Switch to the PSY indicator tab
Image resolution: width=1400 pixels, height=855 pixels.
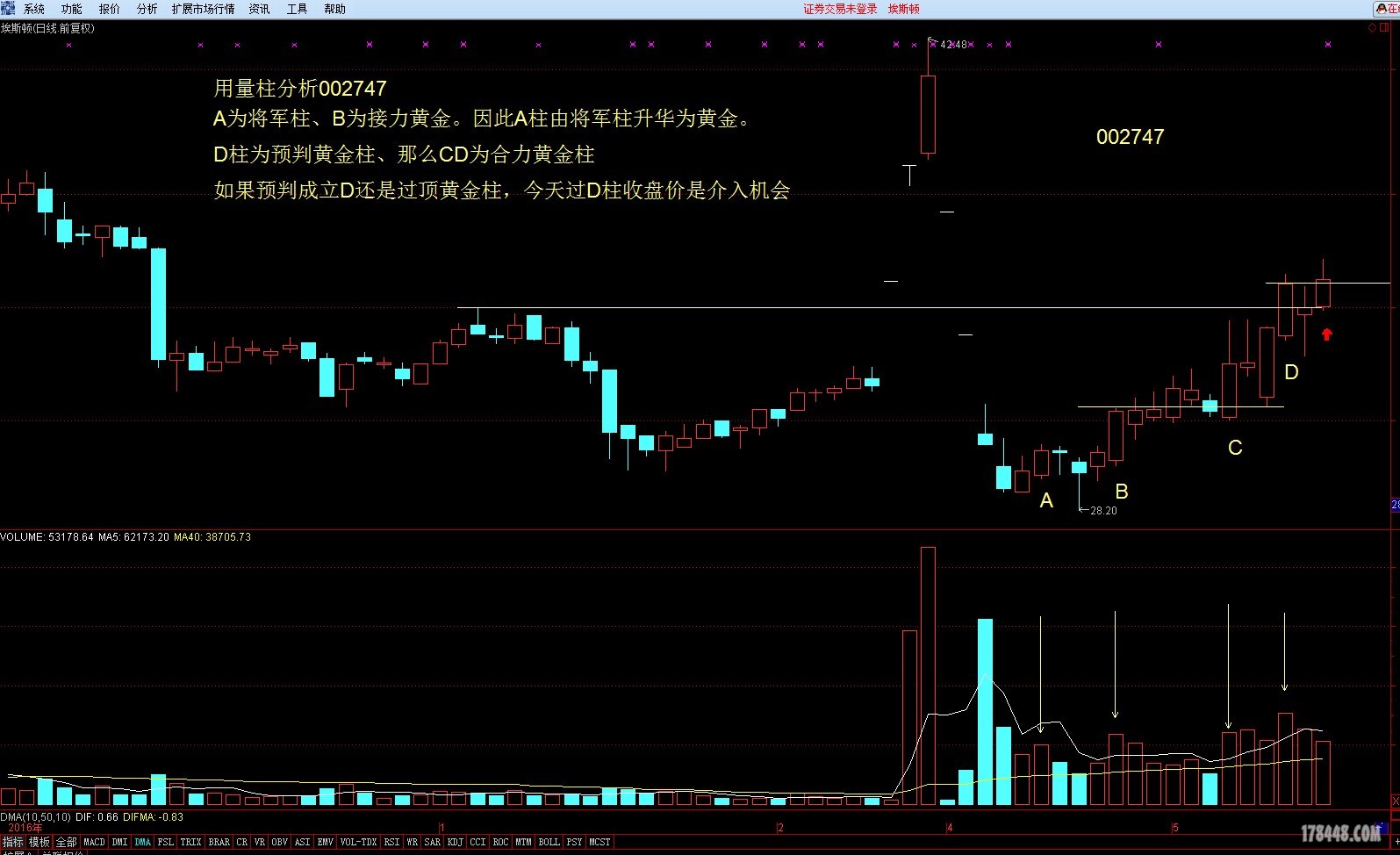pyautogui.click(x=575, y=842)
